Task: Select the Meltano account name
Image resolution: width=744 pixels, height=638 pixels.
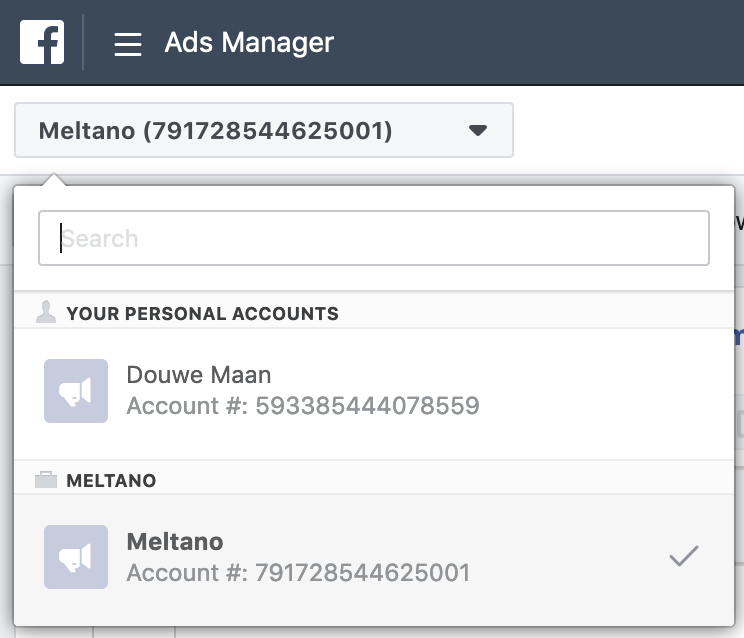Action: click(175, 541)
